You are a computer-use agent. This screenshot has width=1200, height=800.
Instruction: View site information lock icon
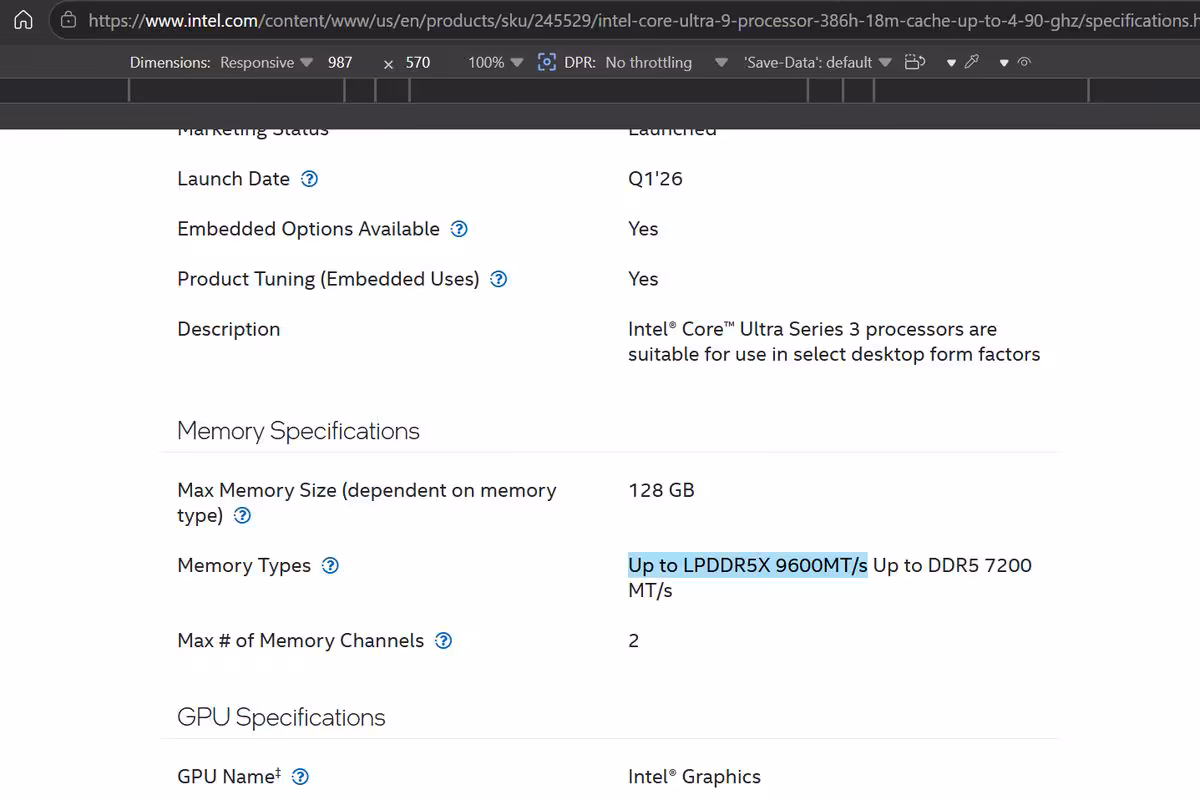(x=68, y=20)
